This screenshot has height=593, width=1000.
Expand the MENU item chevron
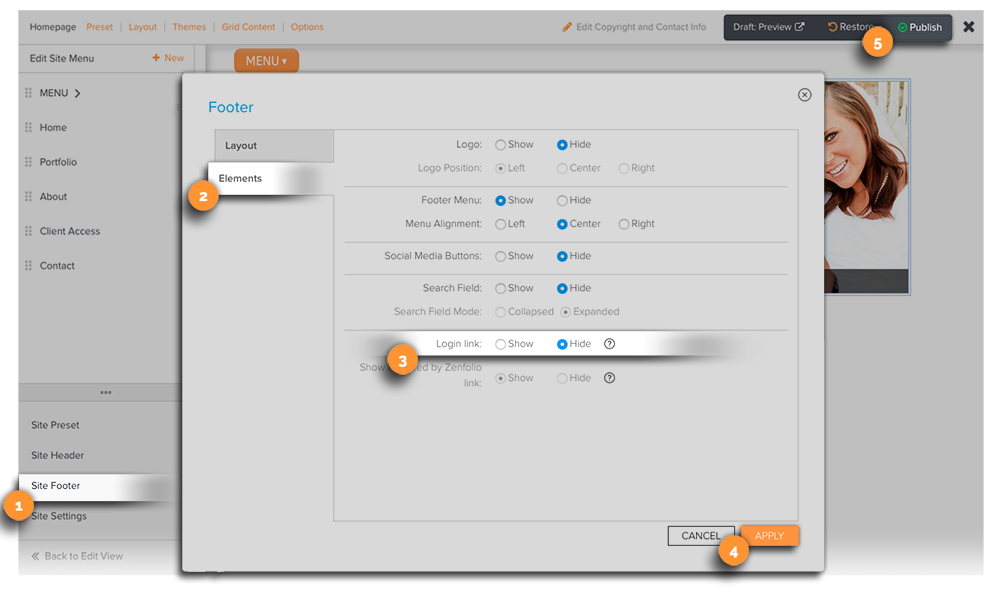77,93
